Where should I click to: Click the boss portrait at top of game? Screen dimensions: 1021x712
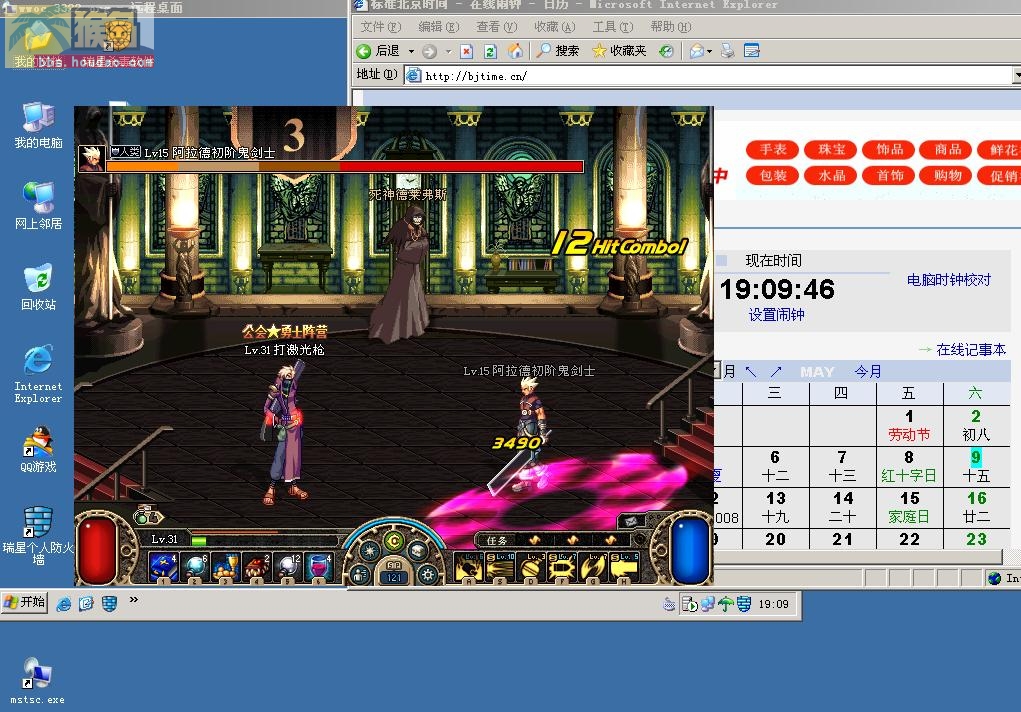click(92, 158)
